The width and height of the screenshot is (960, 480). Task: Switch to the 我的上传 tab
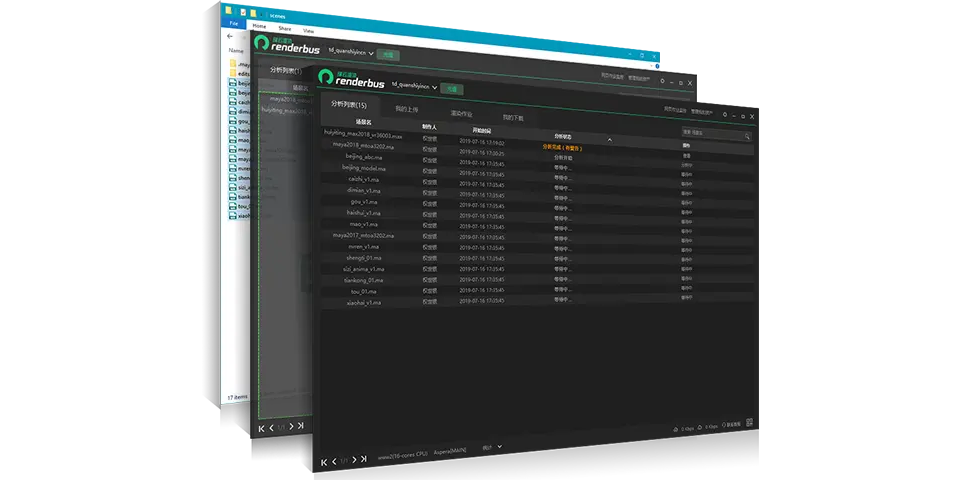point(407,108)
